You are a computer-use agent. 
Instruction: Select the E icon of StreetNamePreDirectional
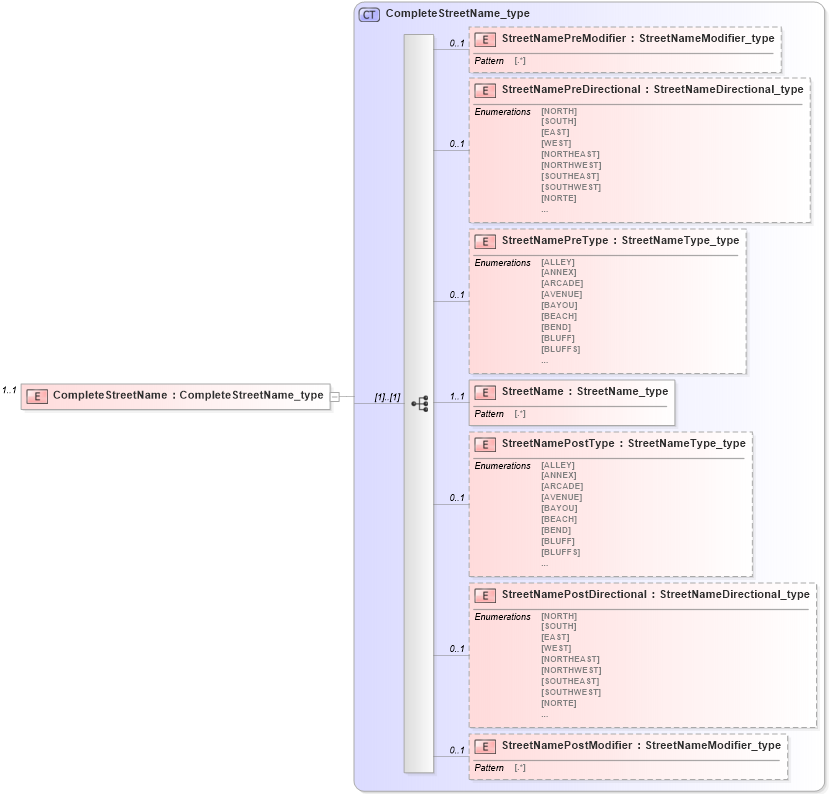click(484, 90)
